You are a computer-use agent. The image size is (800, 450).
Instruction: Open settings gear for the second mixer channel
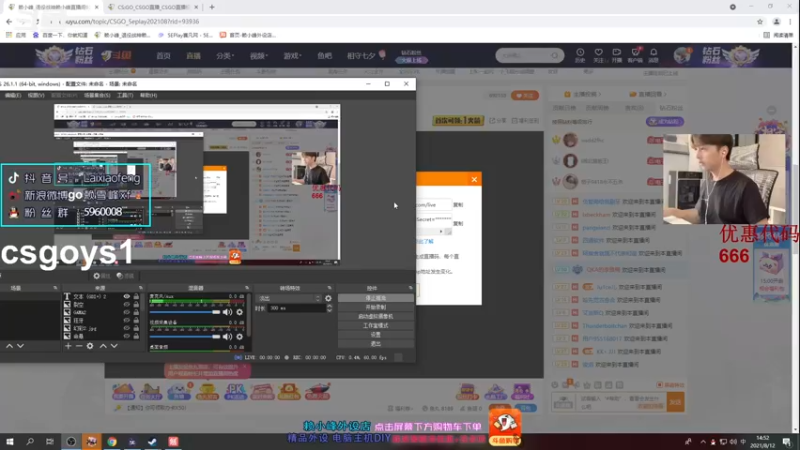239,336
